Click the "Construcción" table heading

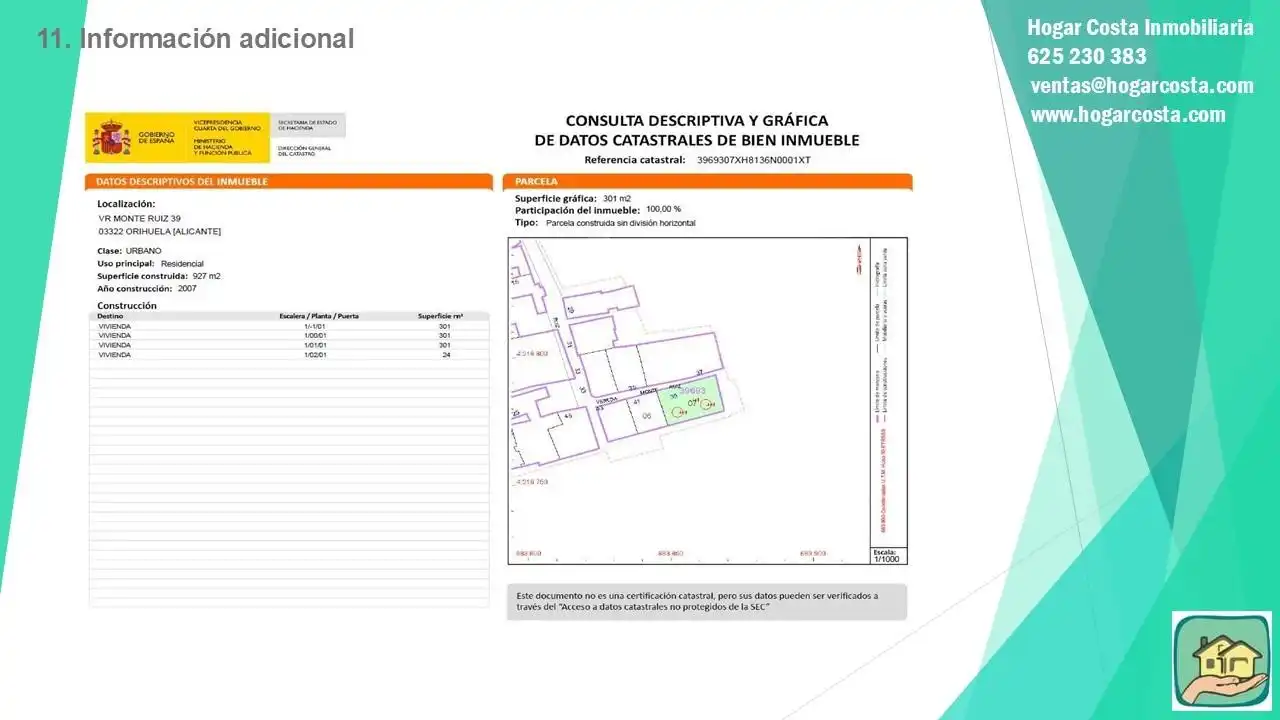coord(127,306)
